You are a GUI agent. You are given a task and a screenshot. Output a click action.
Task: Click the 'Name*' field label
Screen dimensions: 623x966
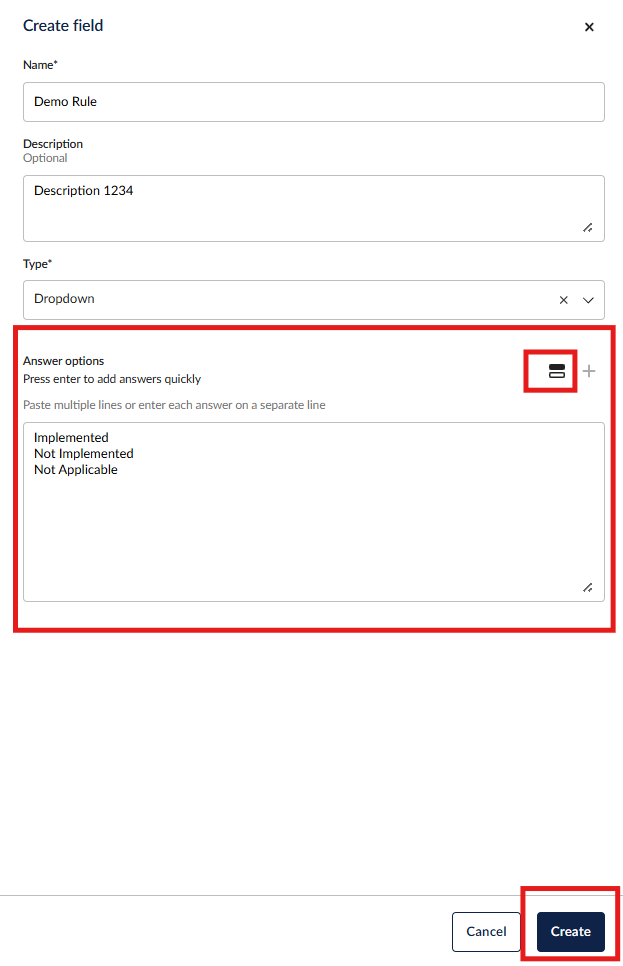(40, 65)
